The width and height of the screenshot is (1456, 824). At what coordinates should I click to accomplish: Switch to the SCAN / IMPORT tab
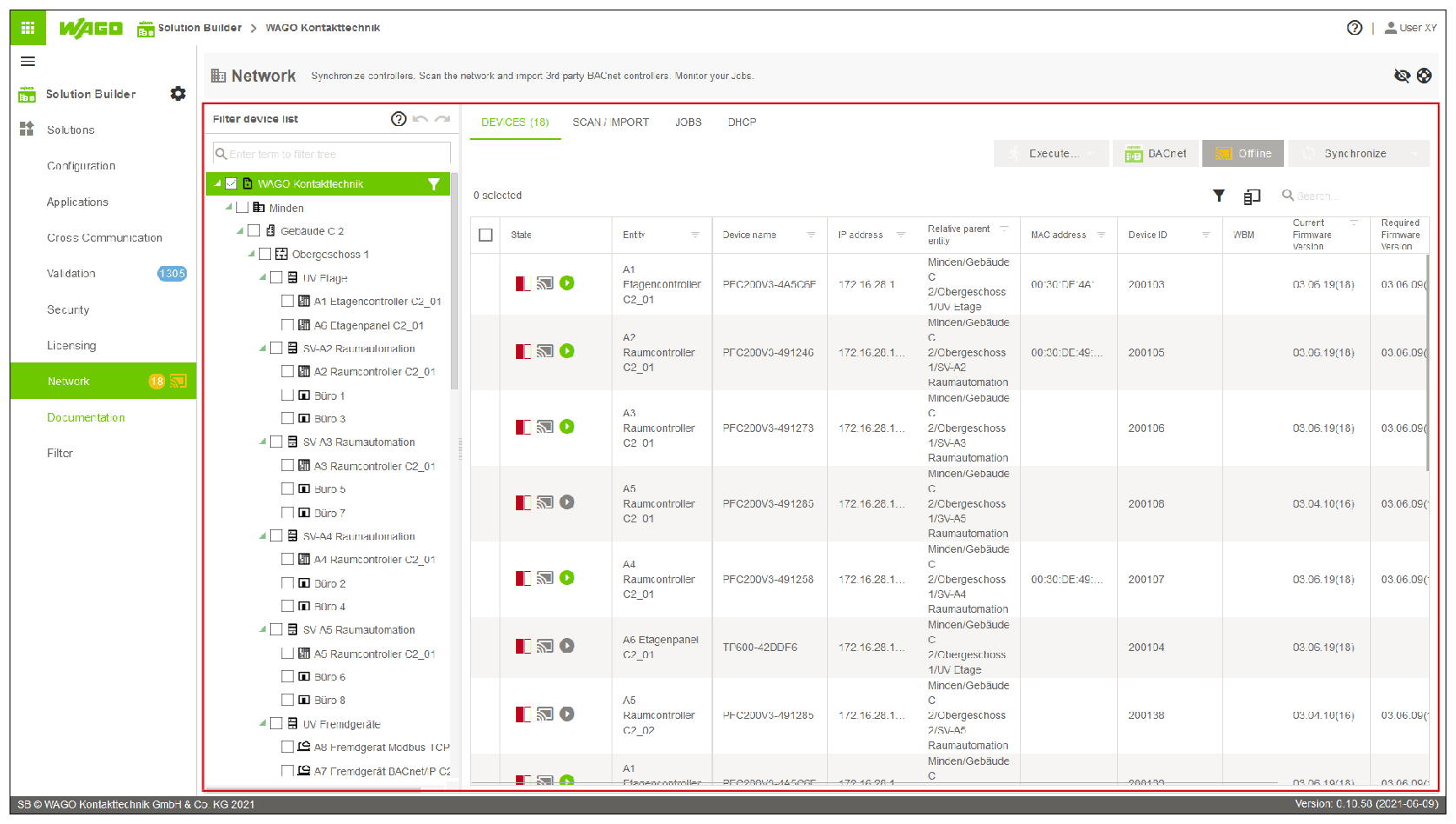point(611,123)
